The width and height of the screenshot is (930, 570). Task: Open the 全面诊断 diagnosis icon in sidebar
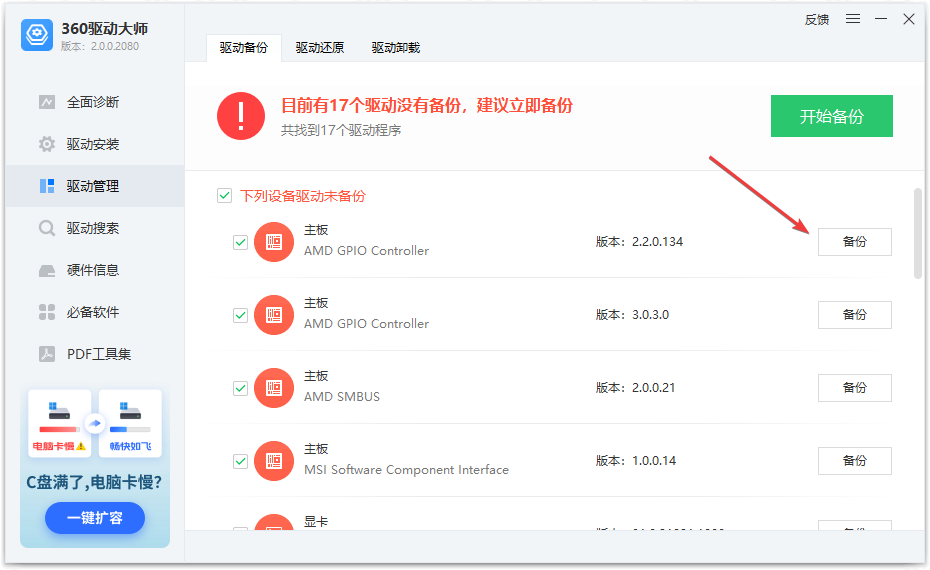coord(47,102)
